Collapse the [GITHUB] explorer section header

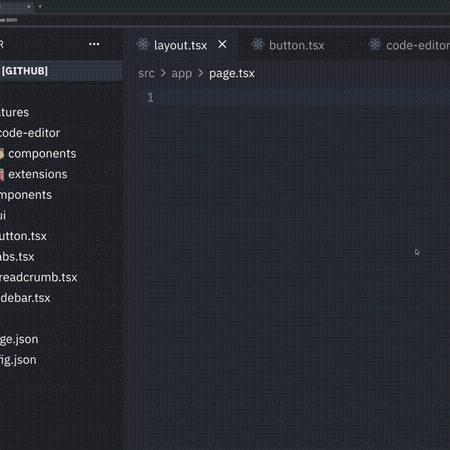[61, 71]
